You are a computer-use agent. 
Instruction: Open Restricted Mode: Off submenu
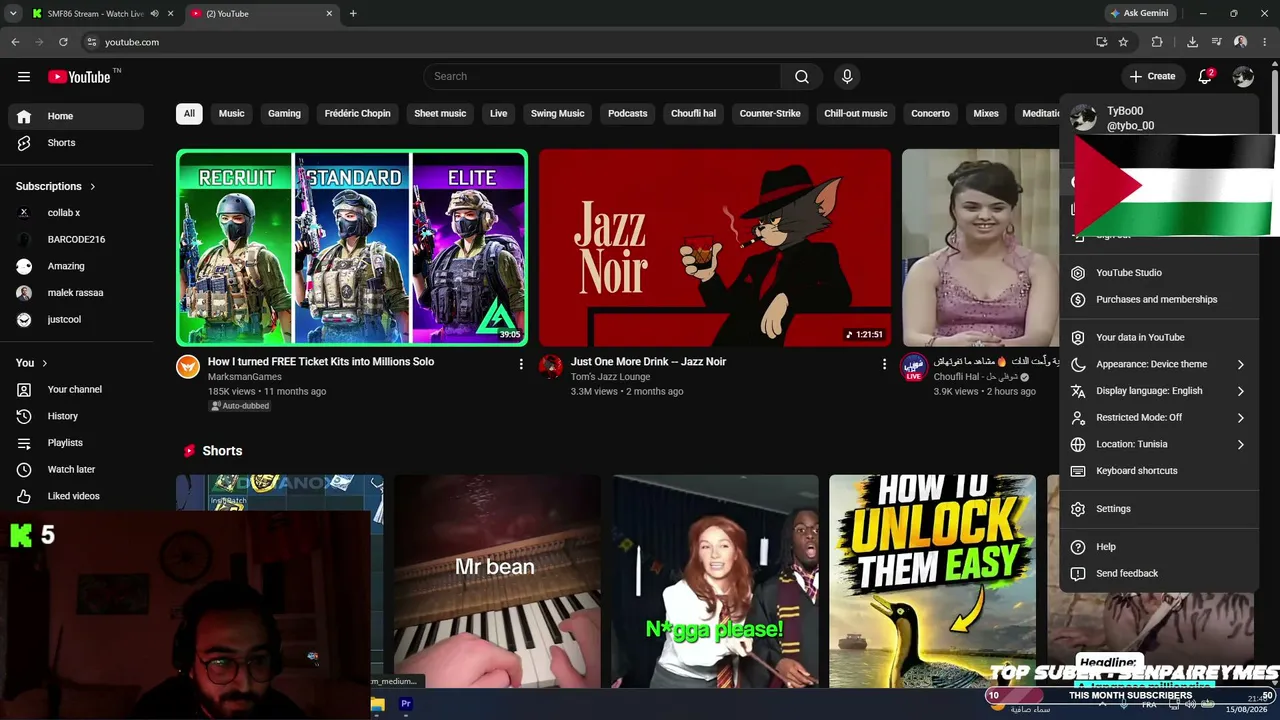pyautogui.click(x=1158, y=417)
